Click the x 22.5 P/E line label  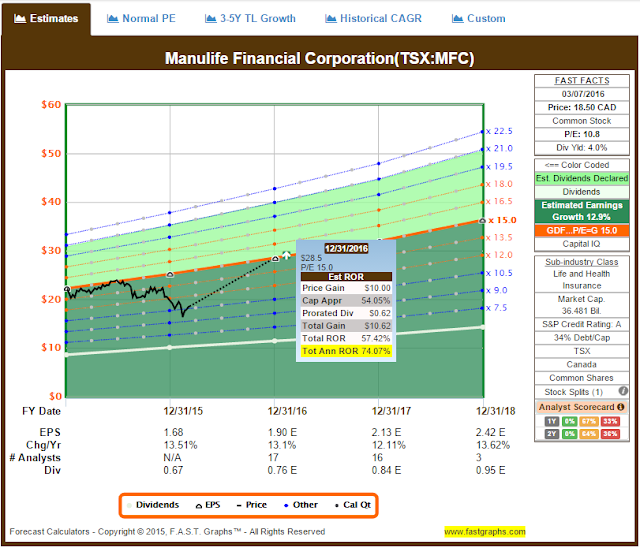pyautogui.click(x=499, y=131)
